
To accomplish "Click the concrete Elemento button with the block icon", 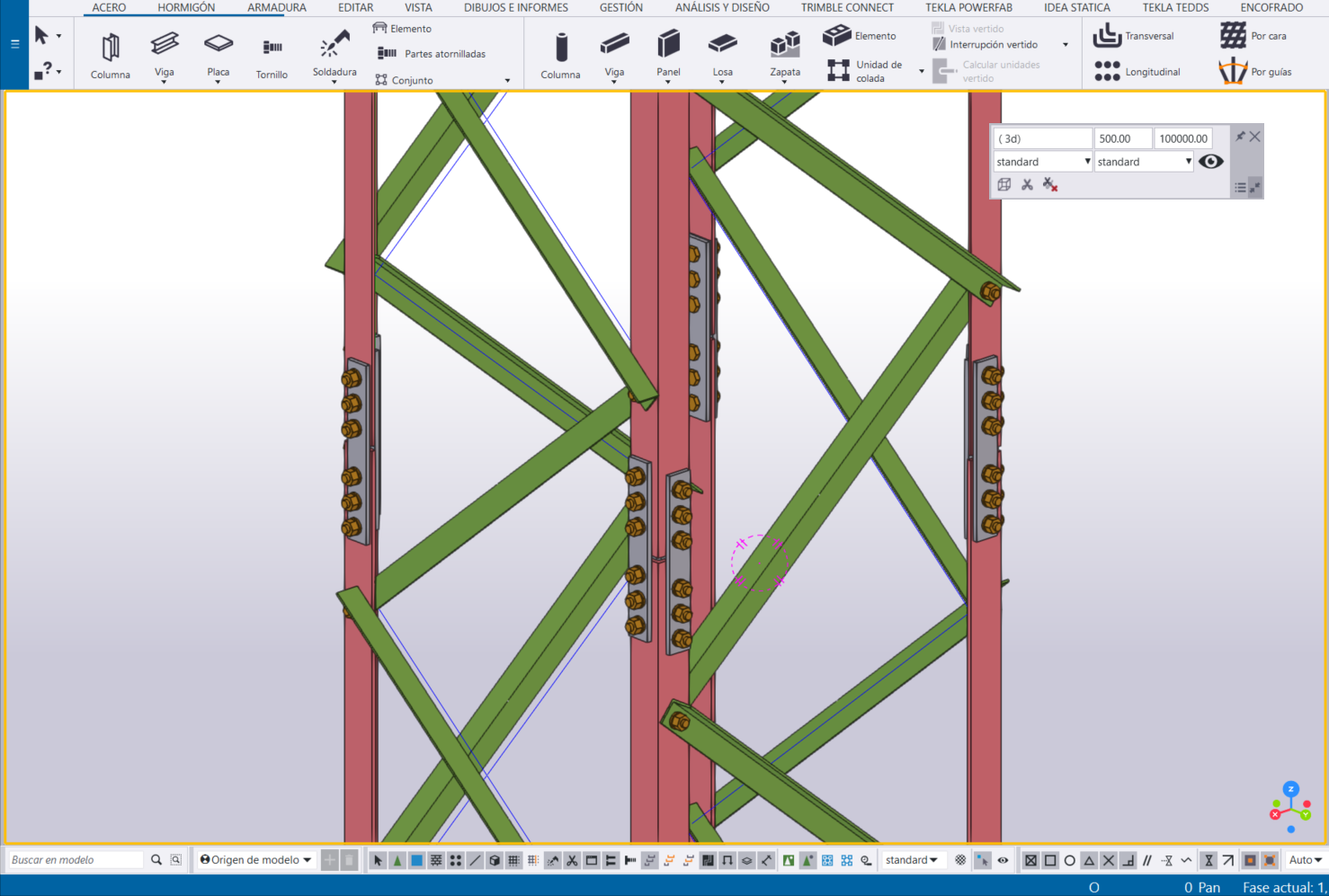I will [x=860, y=36].
